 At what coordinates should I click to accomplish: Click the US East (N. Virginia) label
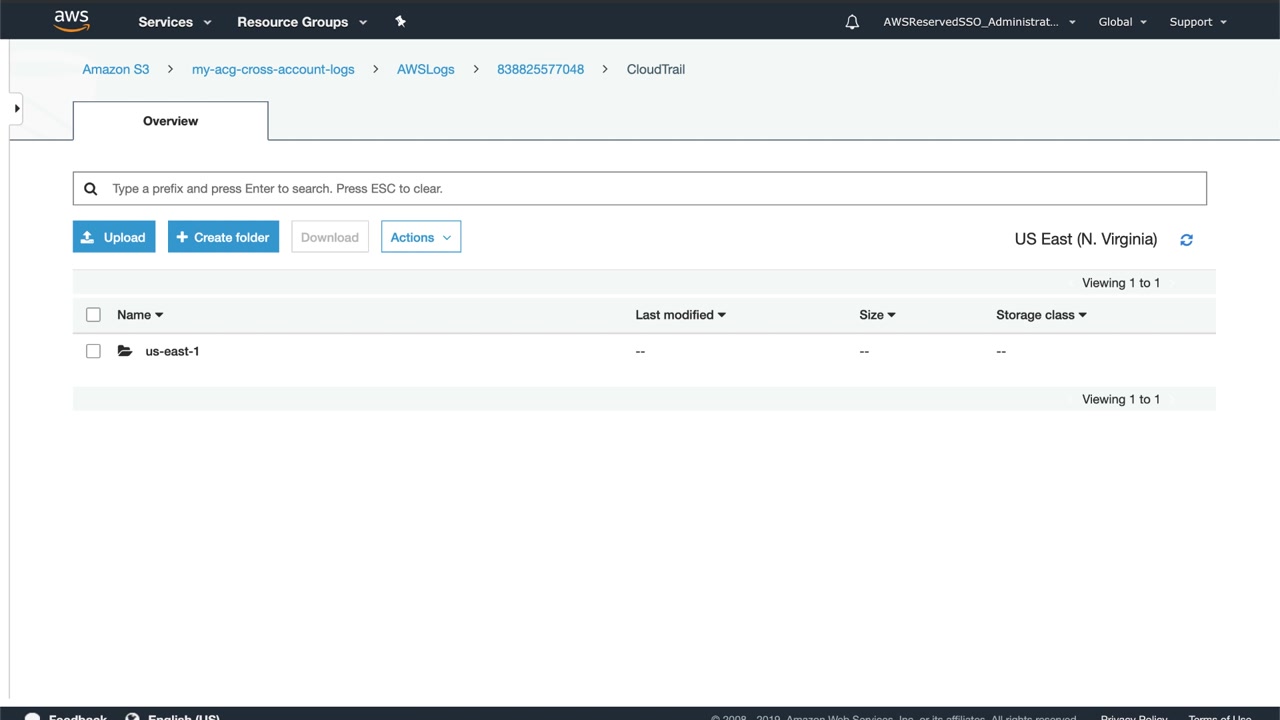(1086, 239)
